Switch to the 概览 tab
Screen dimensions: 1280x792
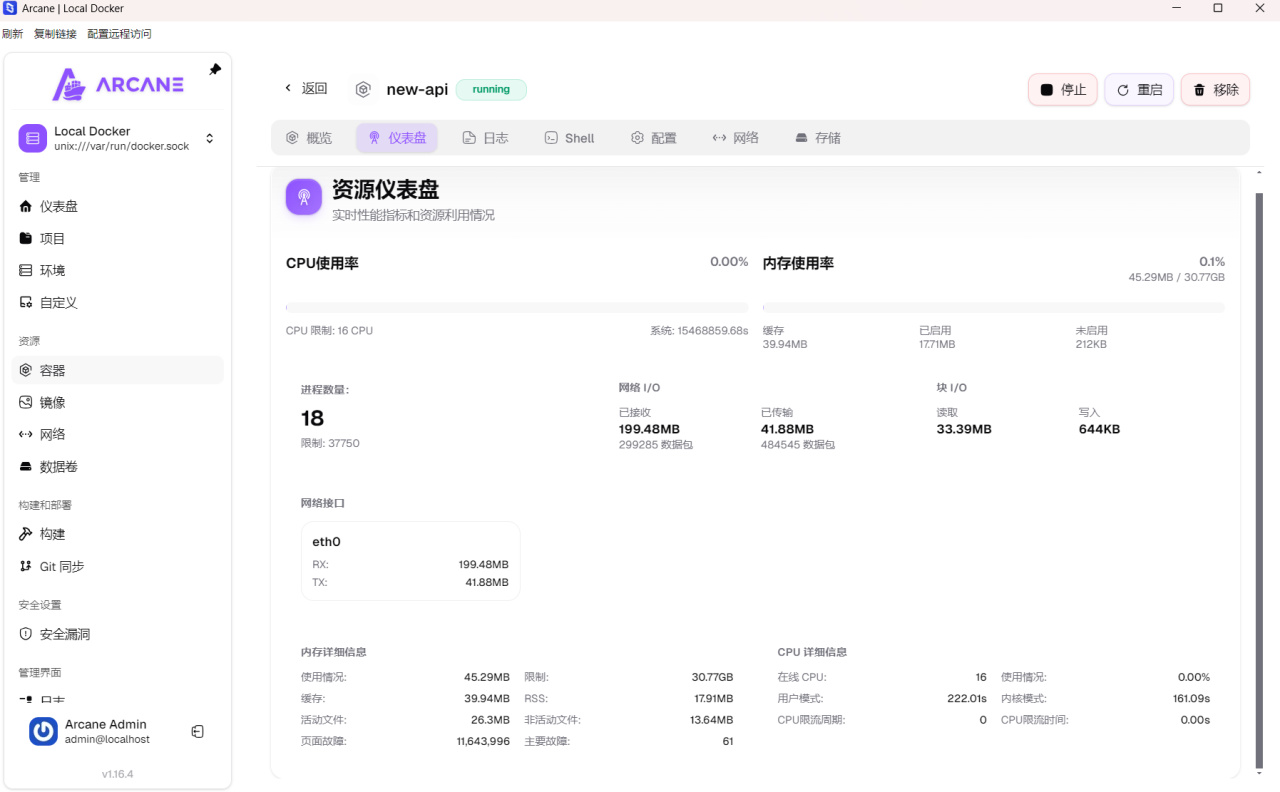tap(309, 138)
